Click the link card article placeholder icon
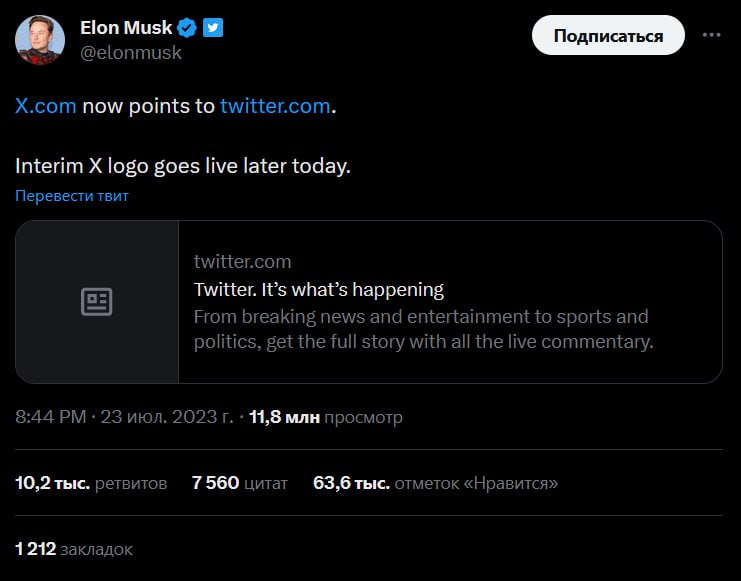The width and height of the screenshot is (741, 581). point(97,302)
